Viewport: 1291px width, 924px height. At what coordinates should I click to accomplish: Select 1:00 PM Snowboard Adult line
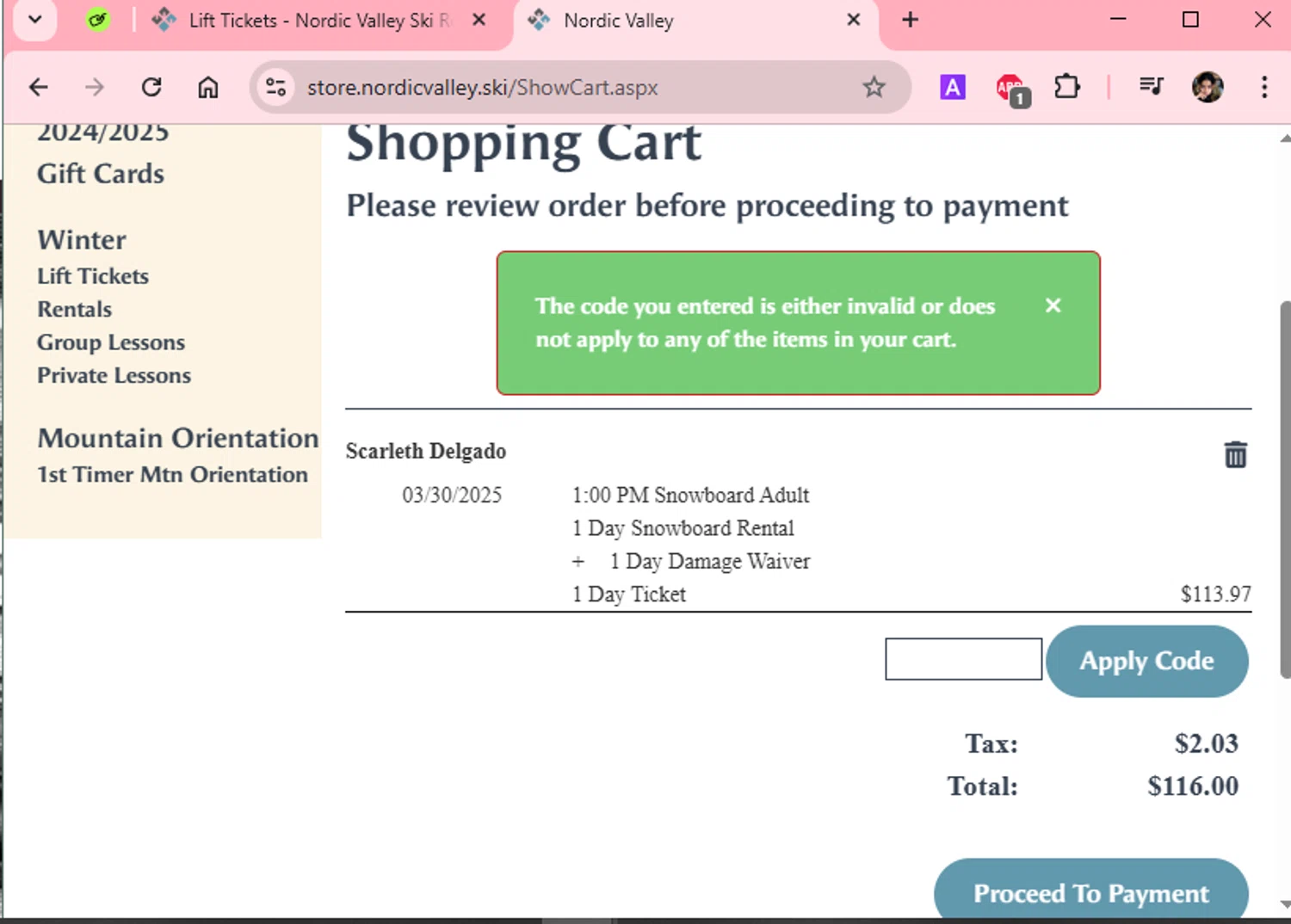[691, 496]
